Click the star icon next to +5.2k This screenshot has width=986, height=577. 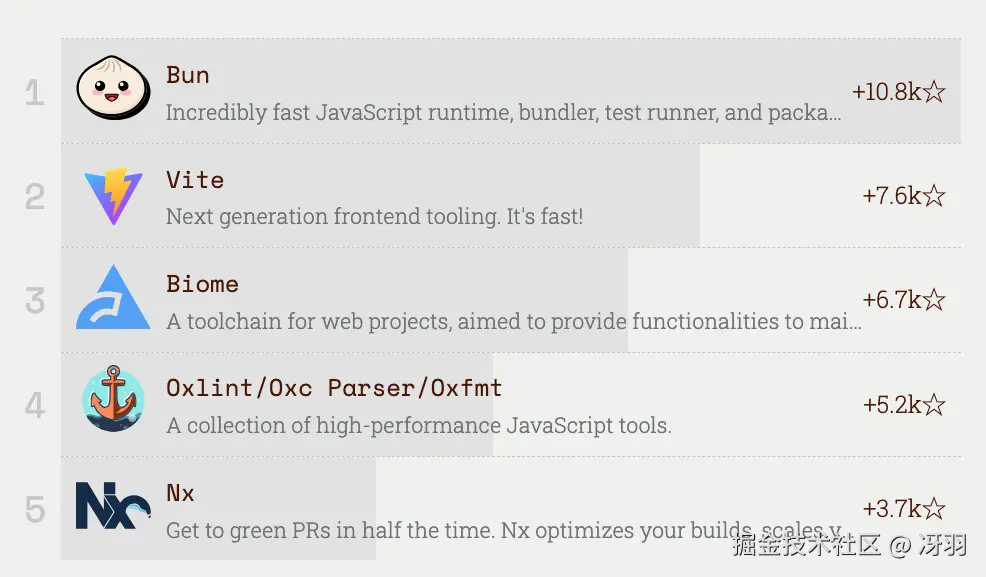pyautogui.click(x=934, y=405)
